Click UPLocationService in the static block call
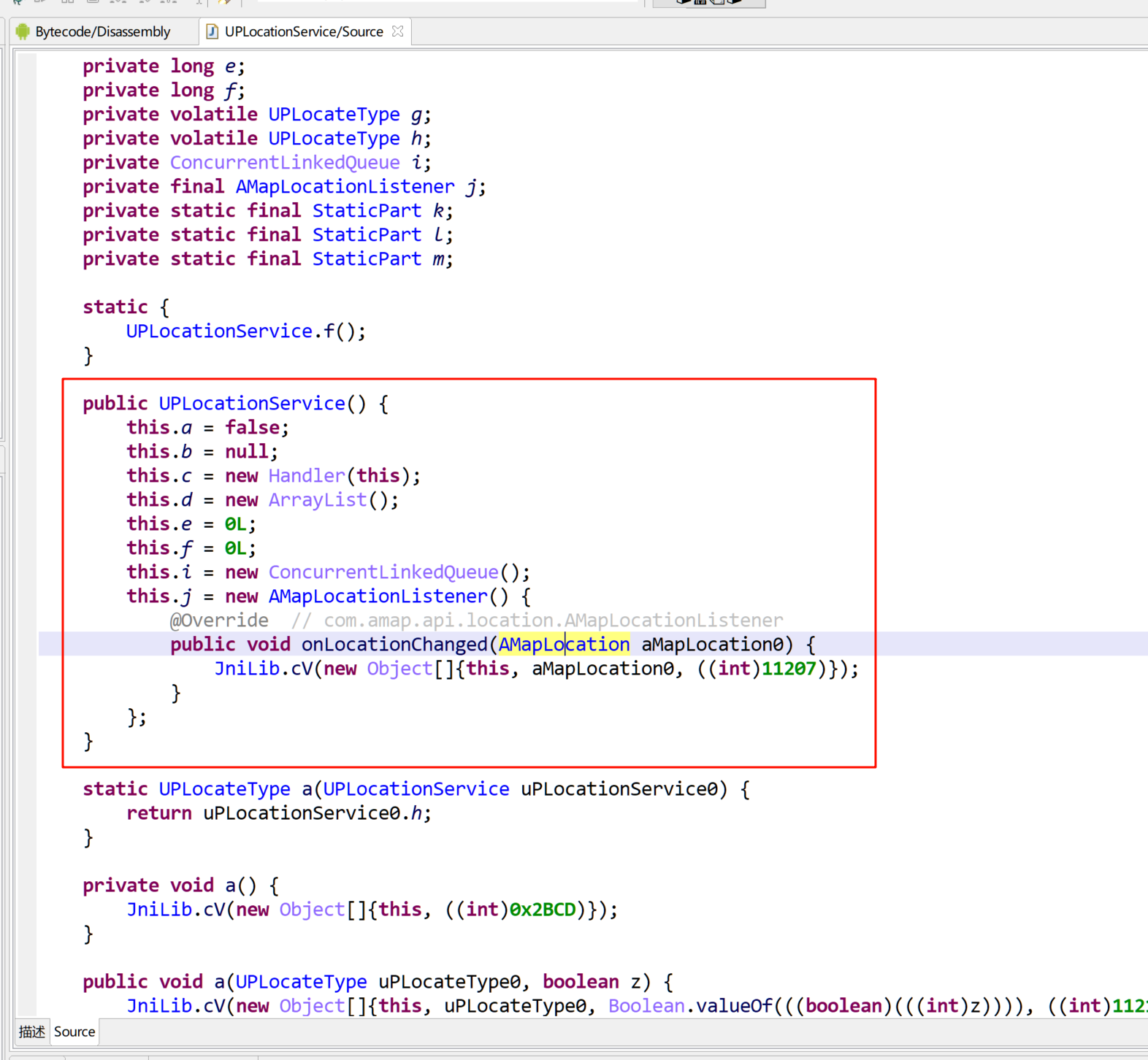The width and height of the screenshot is (1148, 1060). [x=219, y=331]
